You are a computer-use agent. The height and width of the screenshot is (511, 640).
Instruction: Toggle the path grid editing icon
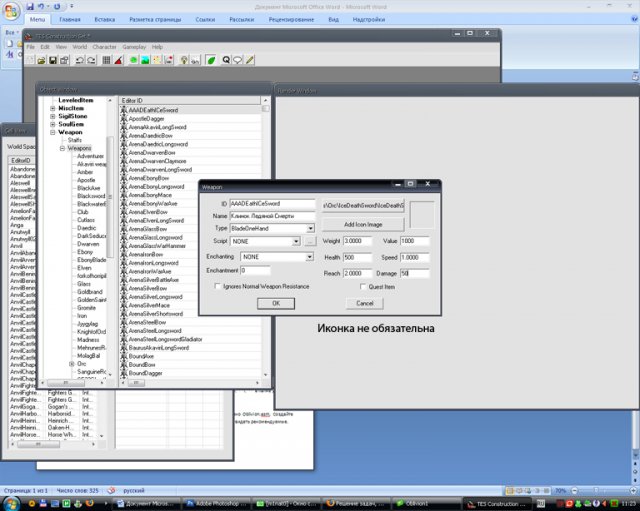tap(157, 60)
